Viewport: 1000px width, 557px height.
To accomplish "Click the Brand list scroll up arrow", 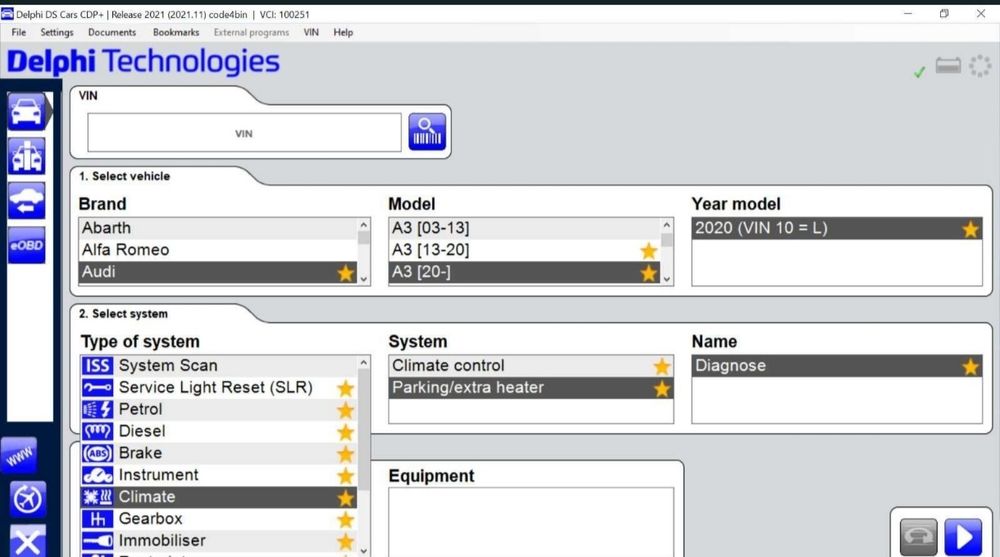I will pyautogui.click(x=364, y=225).
